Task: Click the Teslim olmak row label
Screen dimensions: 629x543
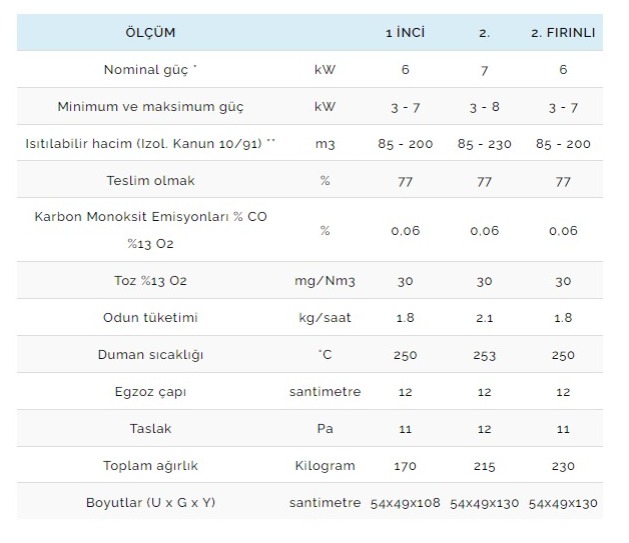Action: 150,181
